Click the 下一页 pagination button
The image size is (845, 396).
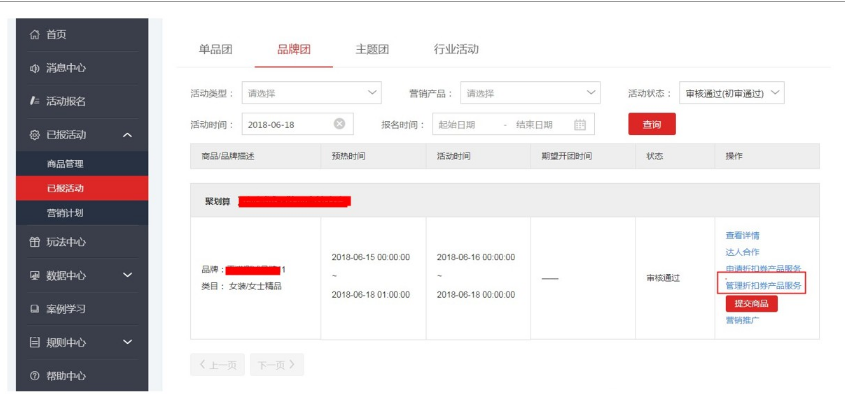tap(276, 365)
